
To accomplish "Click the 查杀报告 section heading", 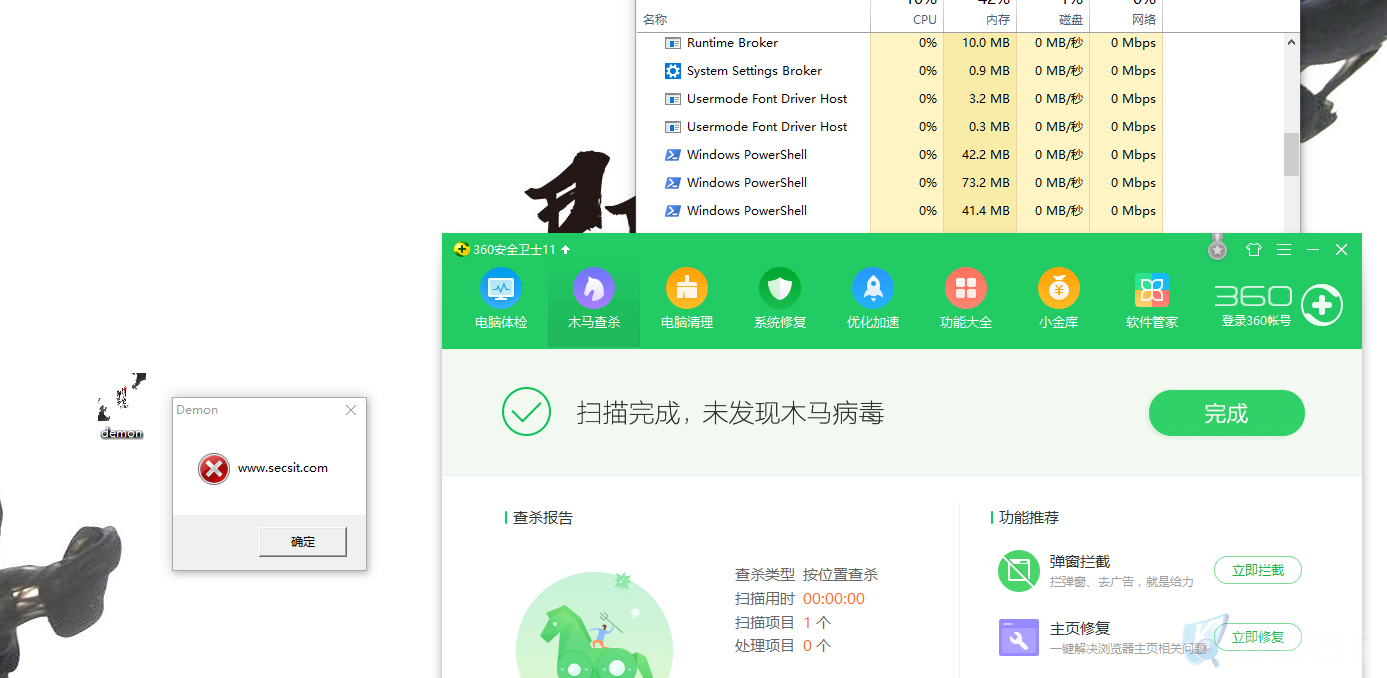I will 543,518.
